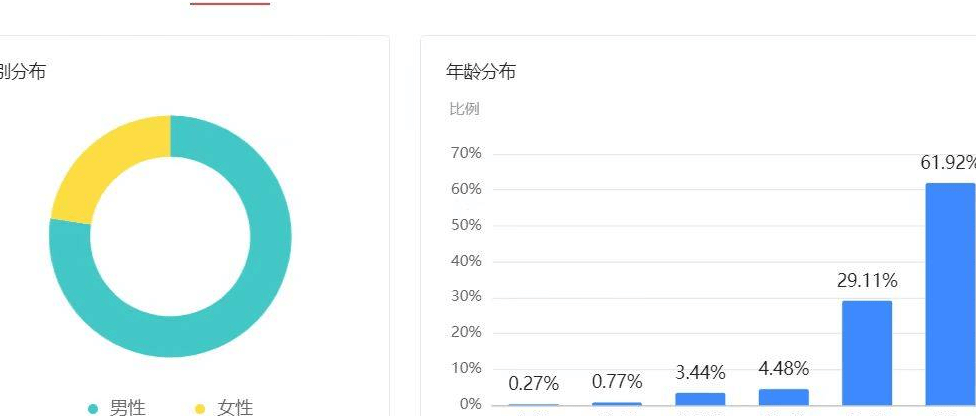The width and height of the screenshot is (976, 416).
Task: Select the 3.44% bar
Action: coord(700,399)
